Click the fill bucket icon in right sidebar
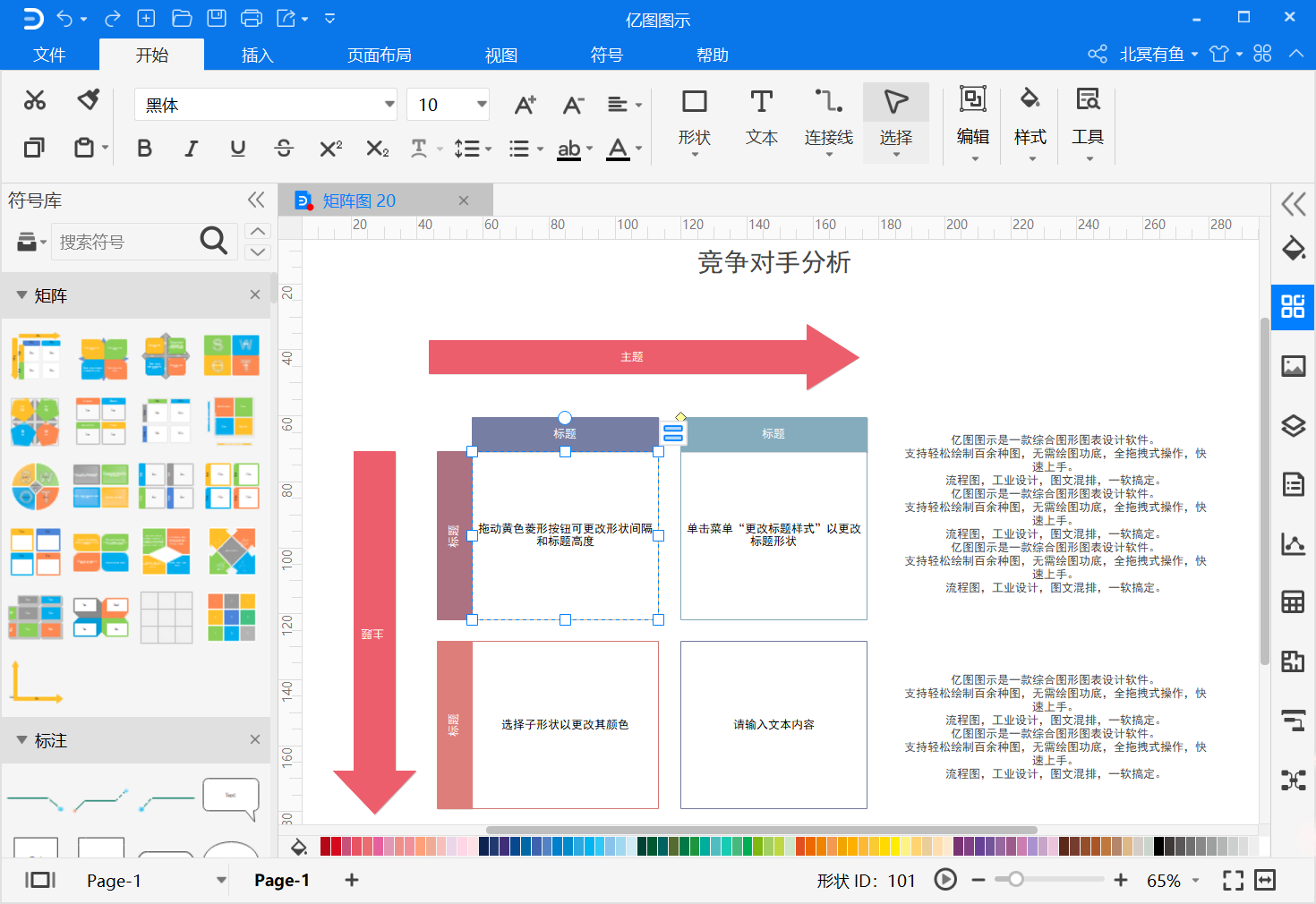The width and height of the screenshot is (1316, 904). 1293,248
